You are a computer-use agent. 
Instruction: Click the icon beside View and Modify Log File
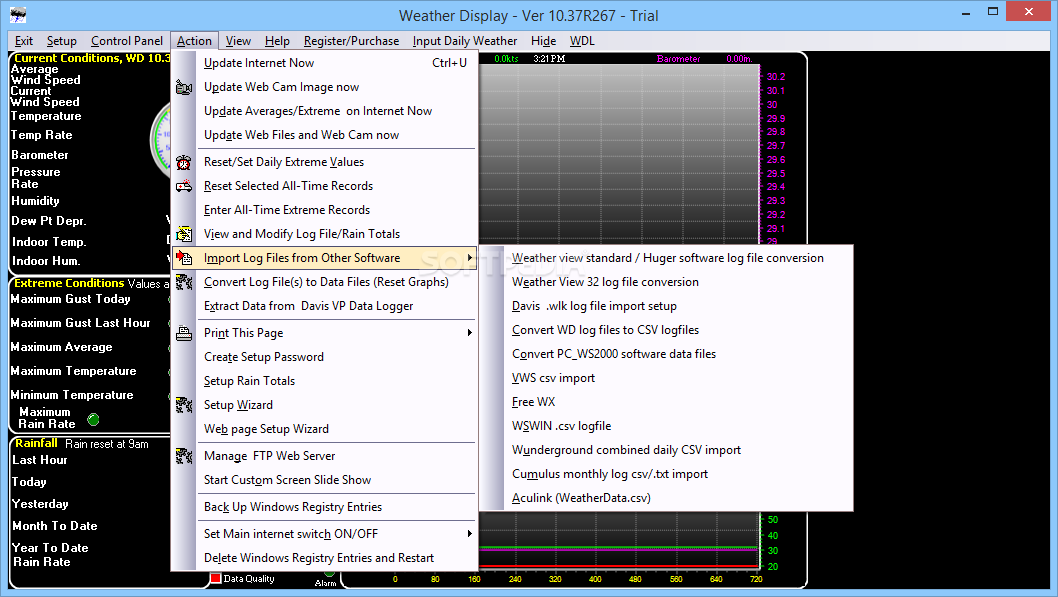tap(184, 234)
